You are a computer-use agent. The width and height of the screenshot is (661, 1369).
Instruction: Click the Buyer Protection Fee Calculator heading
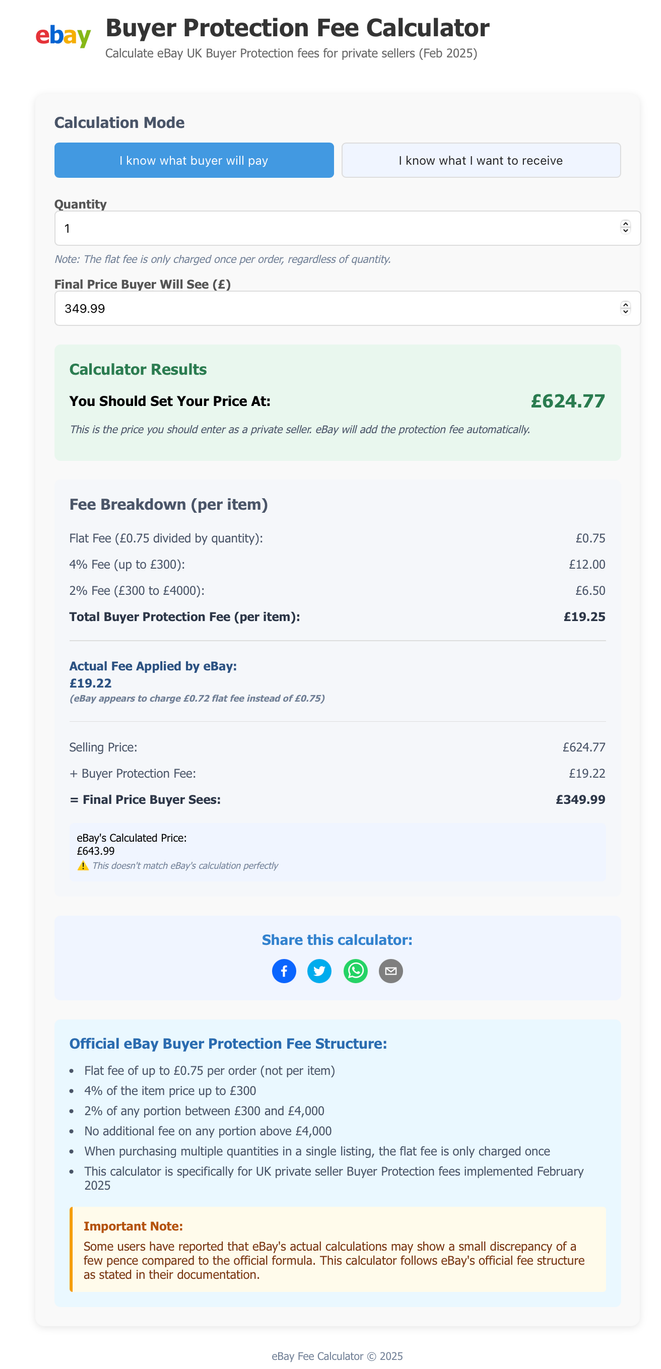(x=297, y=28)
